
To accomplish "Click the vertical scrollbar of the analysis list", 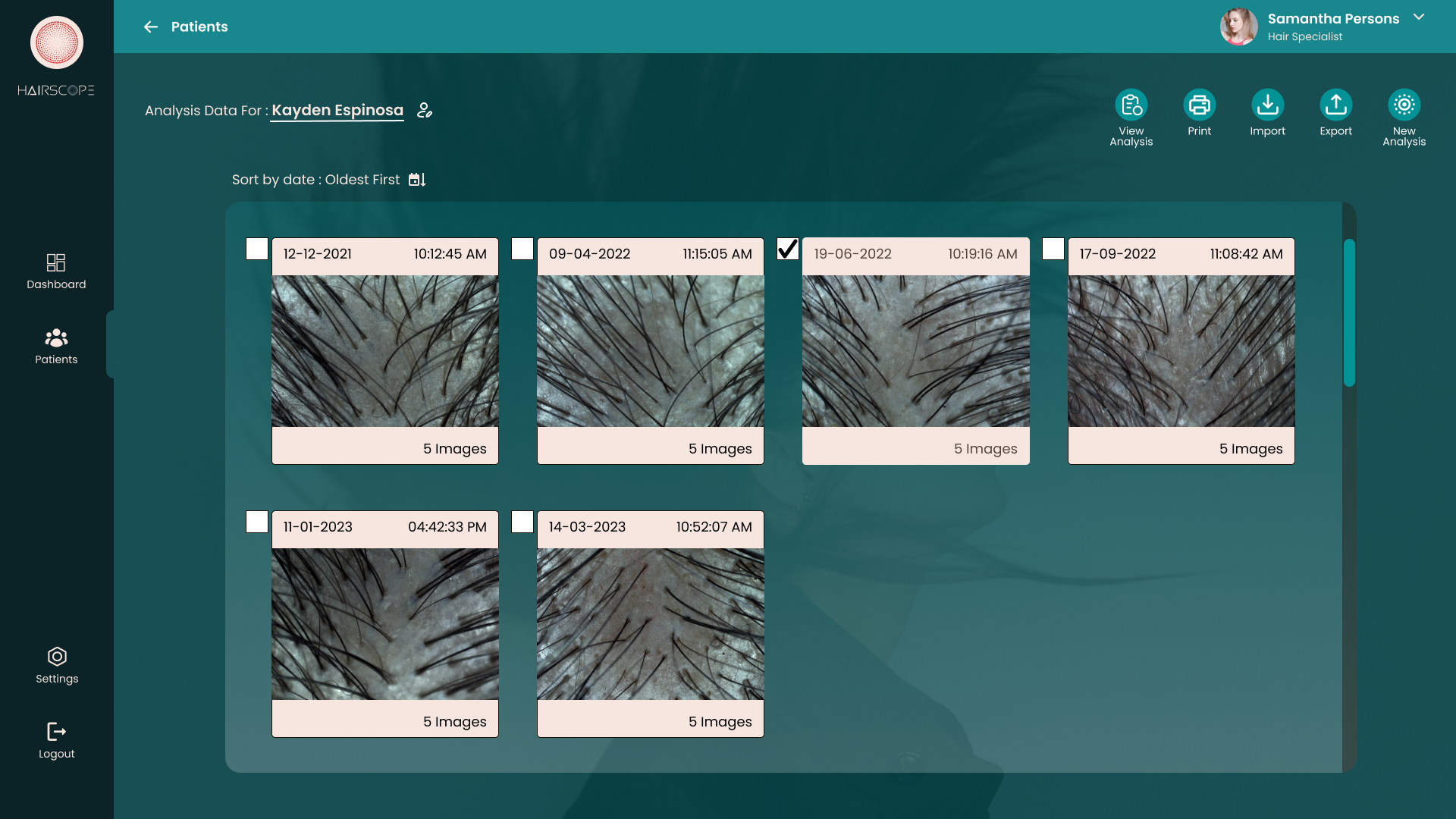I will [x=1349, y=312].
